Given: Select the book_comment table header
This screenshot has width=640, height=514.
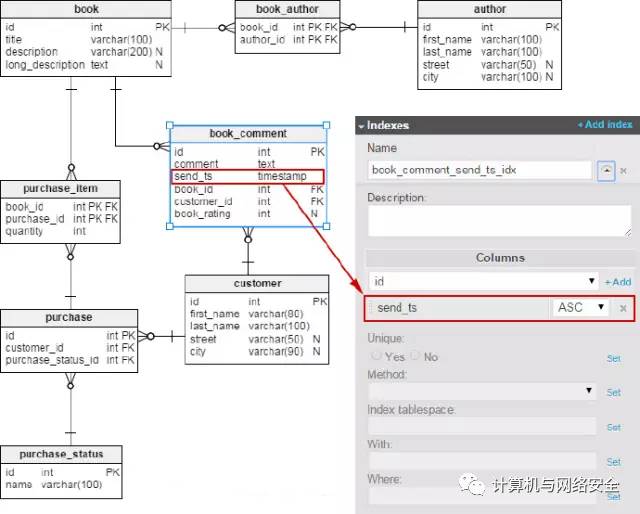Looking at the screenshot, I should pyautogui.click(x=248, y=134).
